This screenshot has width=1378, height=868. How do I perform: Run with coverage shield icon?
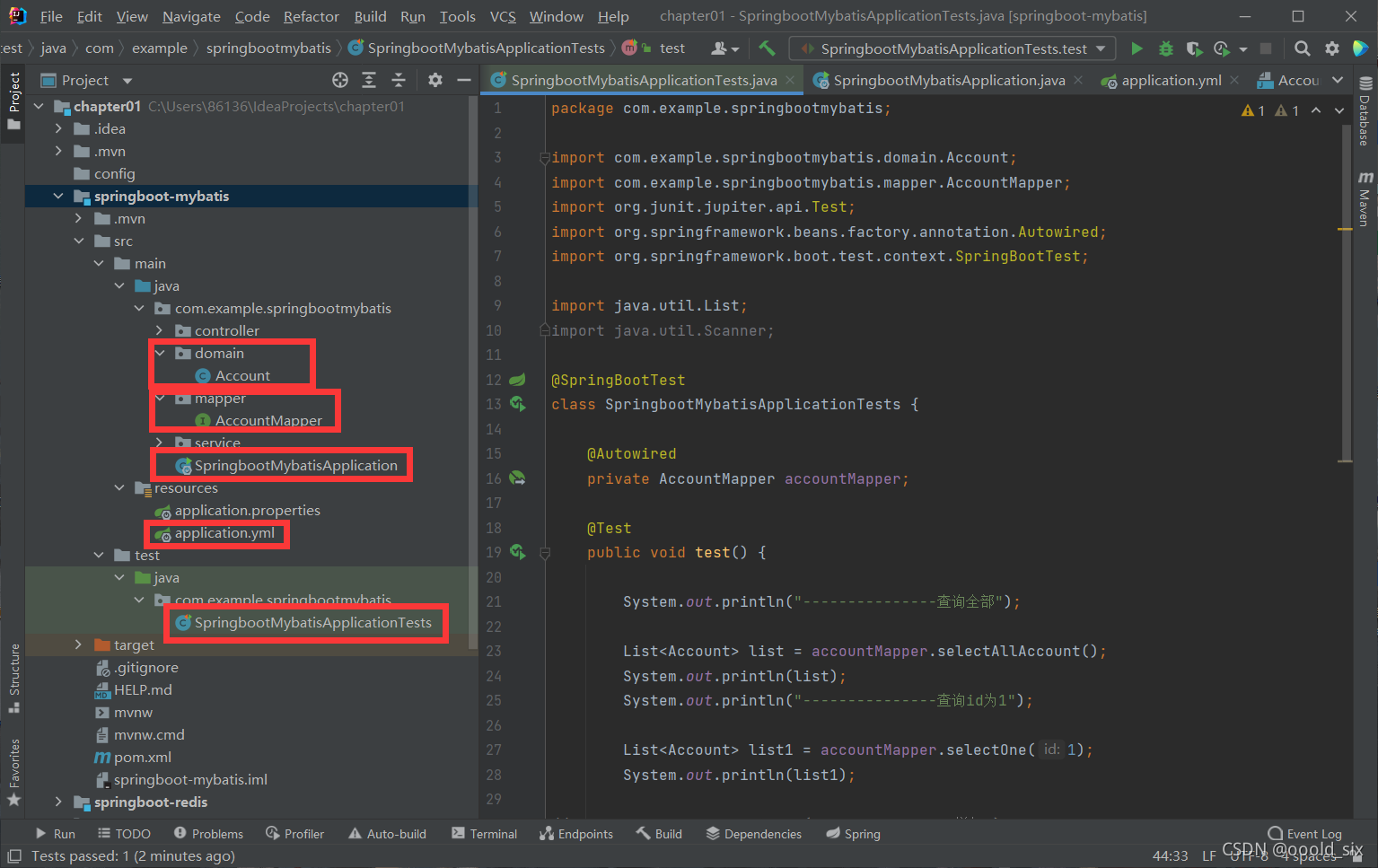tap(1193, 48)
